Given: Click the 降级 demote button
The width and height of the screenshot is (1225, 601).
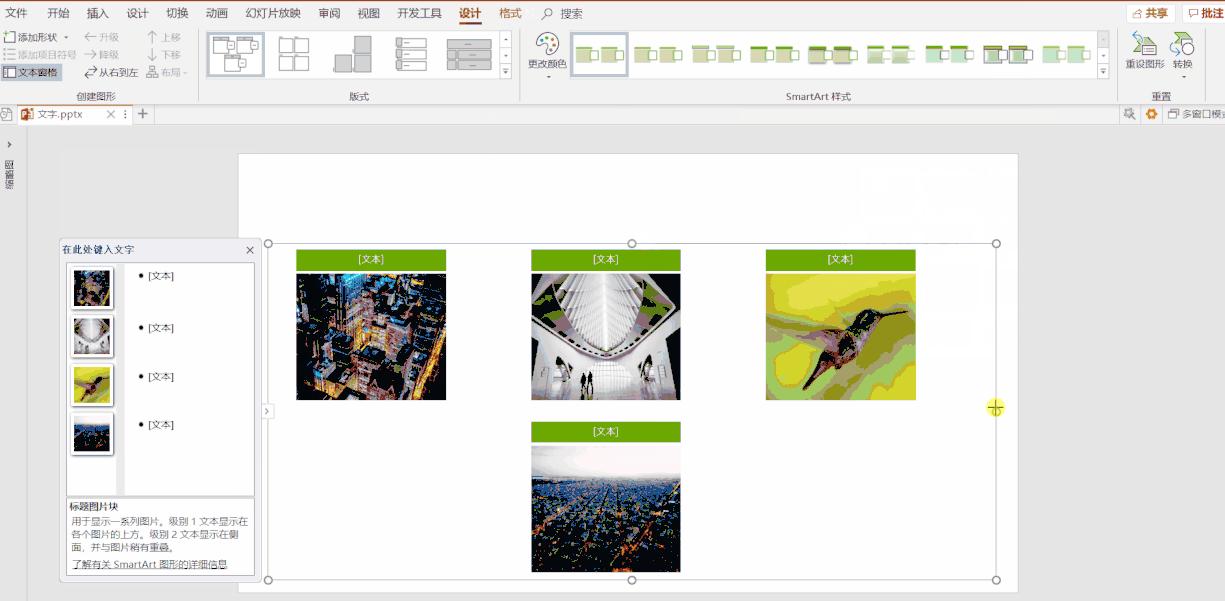Looking at the screenshot, I should tap(101, 55).
